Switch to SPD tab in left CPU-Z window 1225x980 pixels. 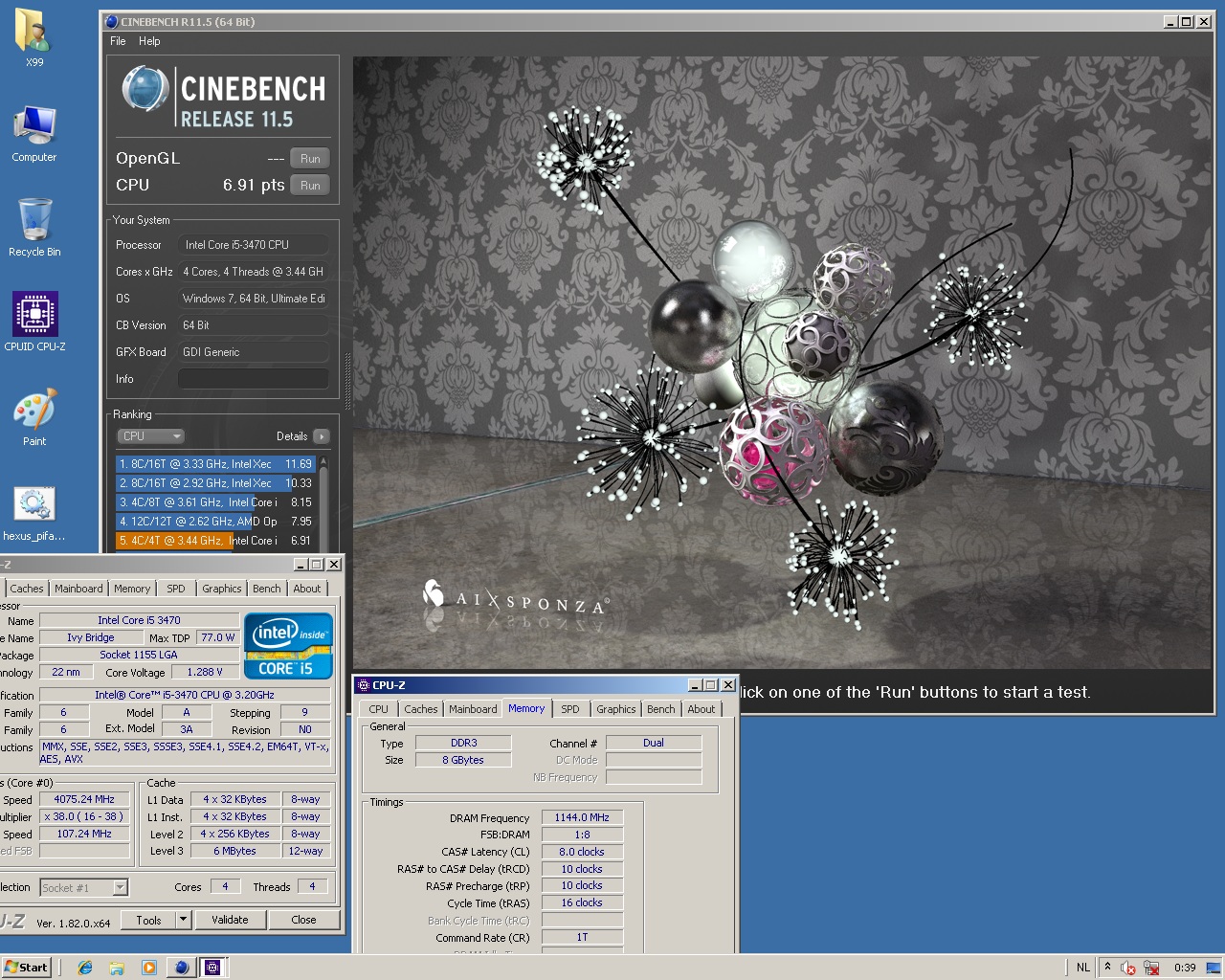(x=176, y=589)
